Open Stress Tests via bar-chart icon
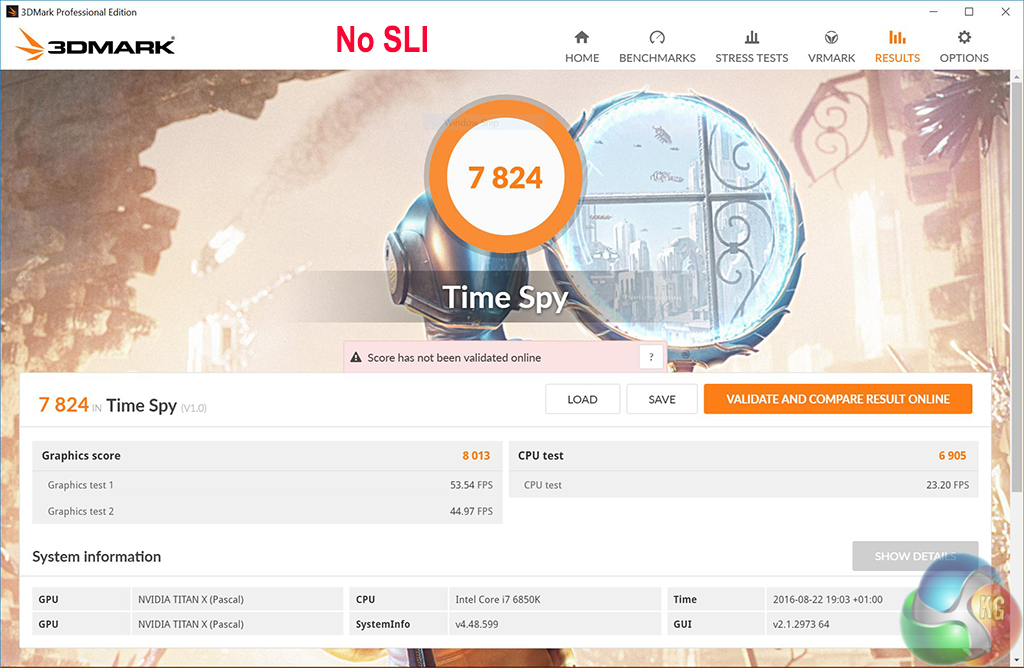The image size is (1024, 668). [752, 37]
